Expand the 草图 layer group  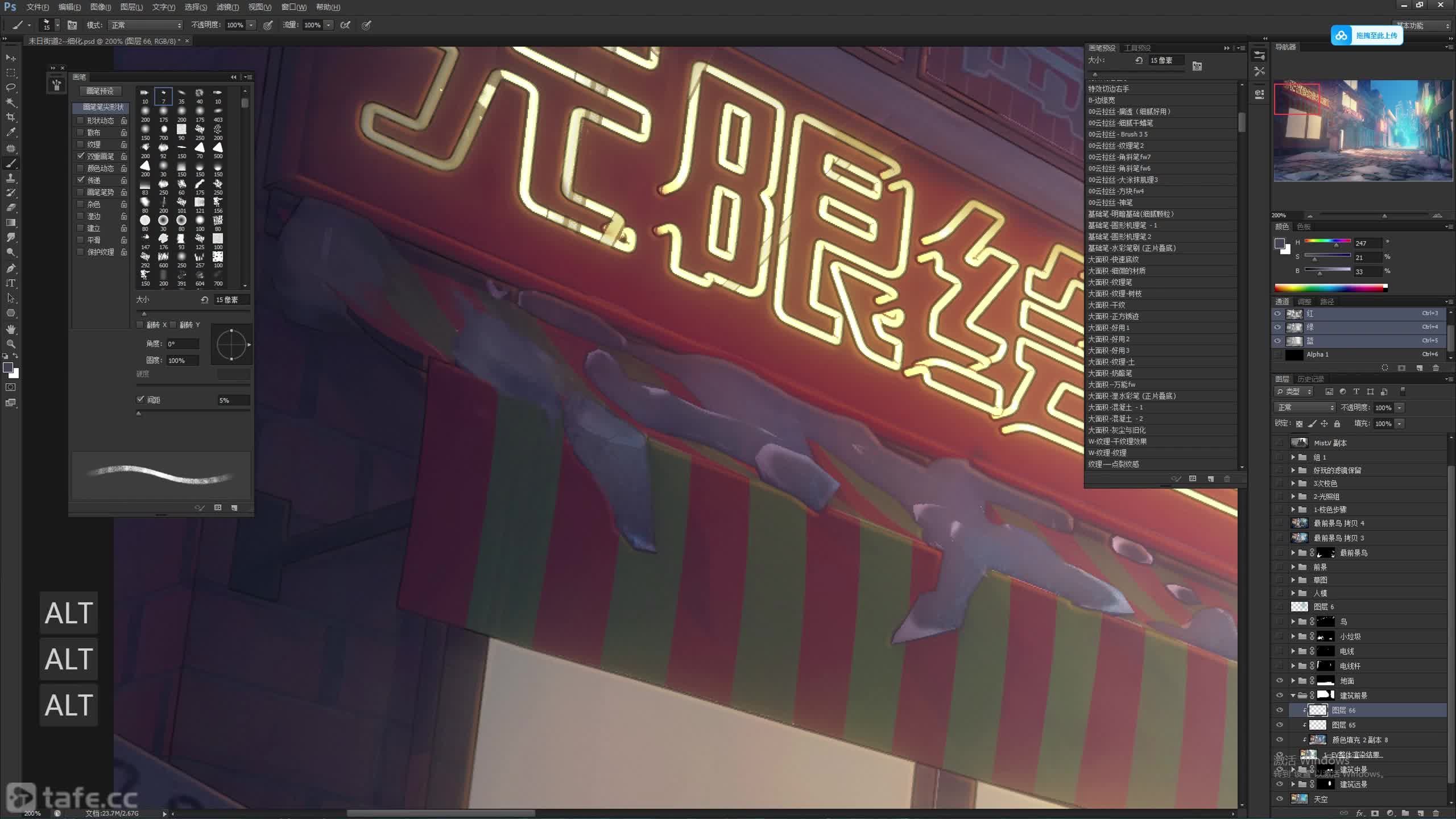click(1293, 580)
